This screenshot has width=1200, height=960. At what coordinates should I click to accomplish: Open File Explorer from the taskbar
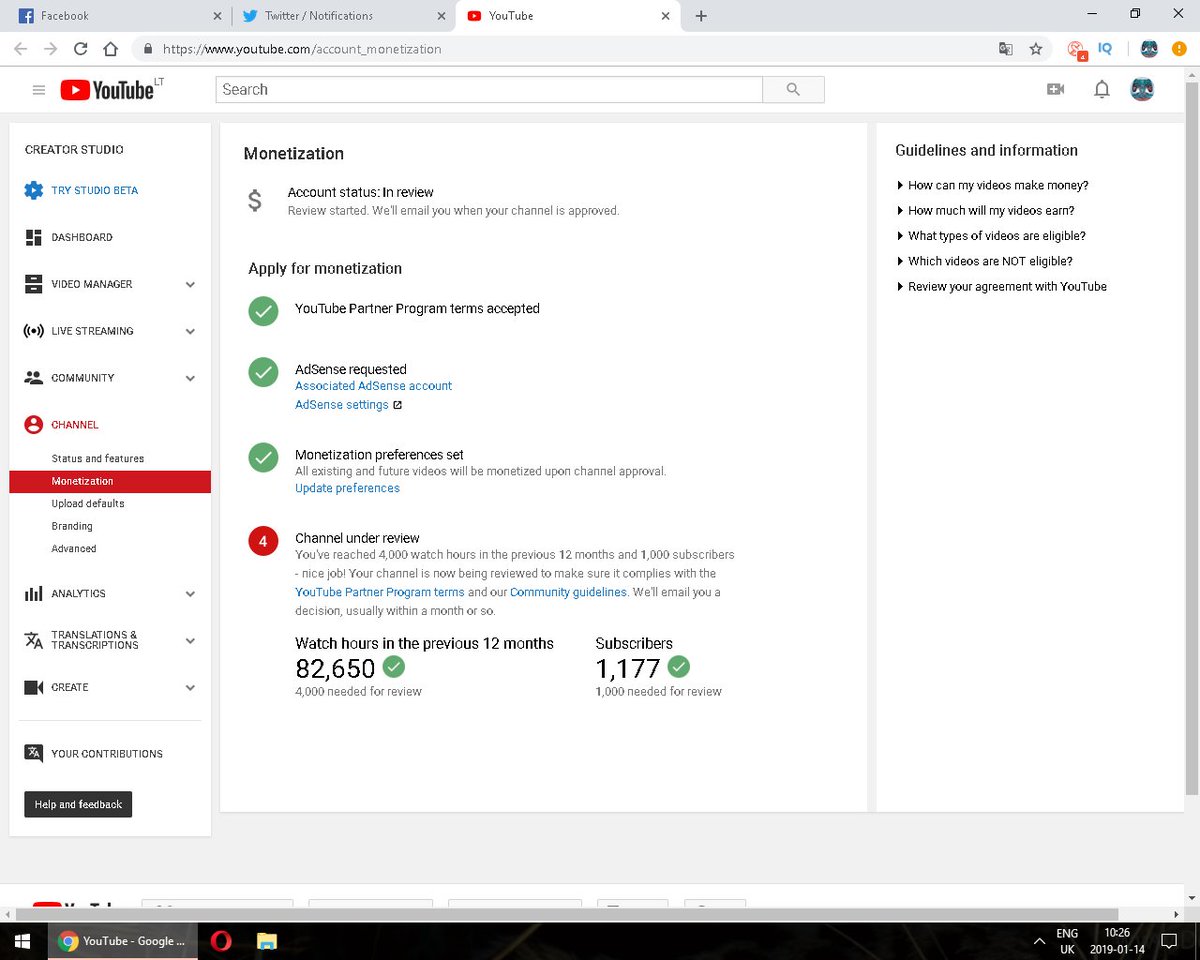[x=267, y=941]
